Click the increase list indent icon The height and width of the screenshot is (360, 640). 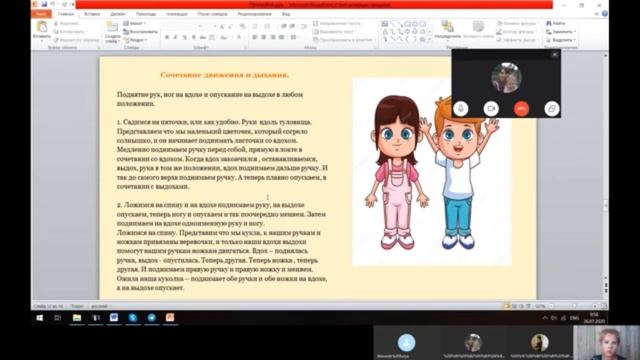tap(292, 27)
